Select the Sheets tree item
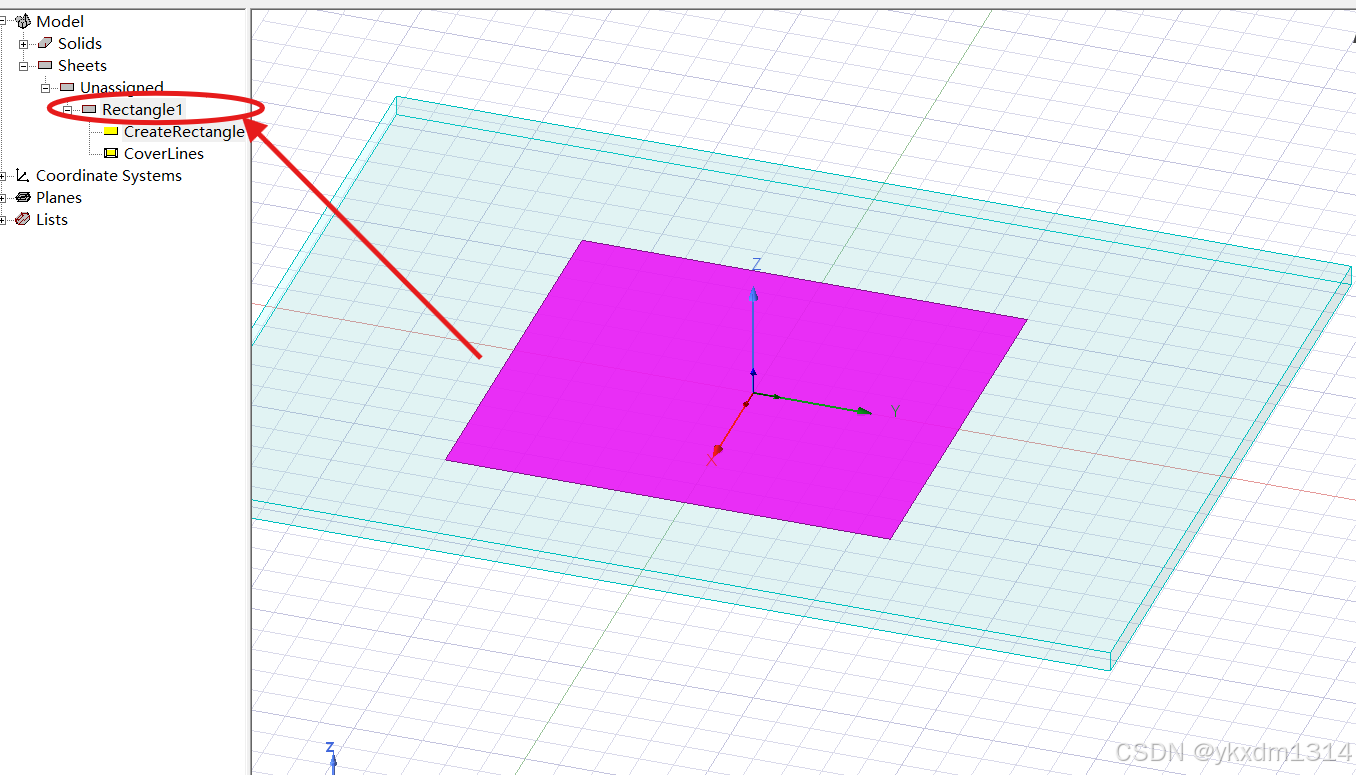 click(82, 66)
